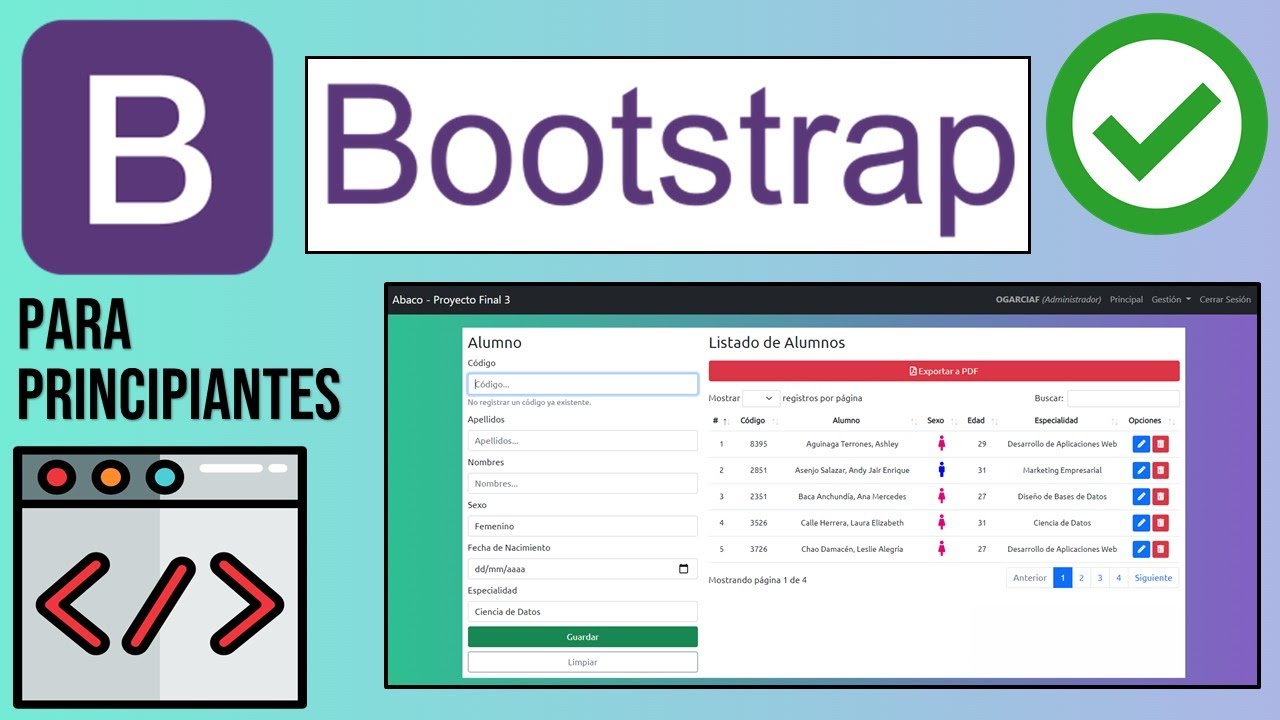Delete the Chao Damacén row

tap(1160, 549)
